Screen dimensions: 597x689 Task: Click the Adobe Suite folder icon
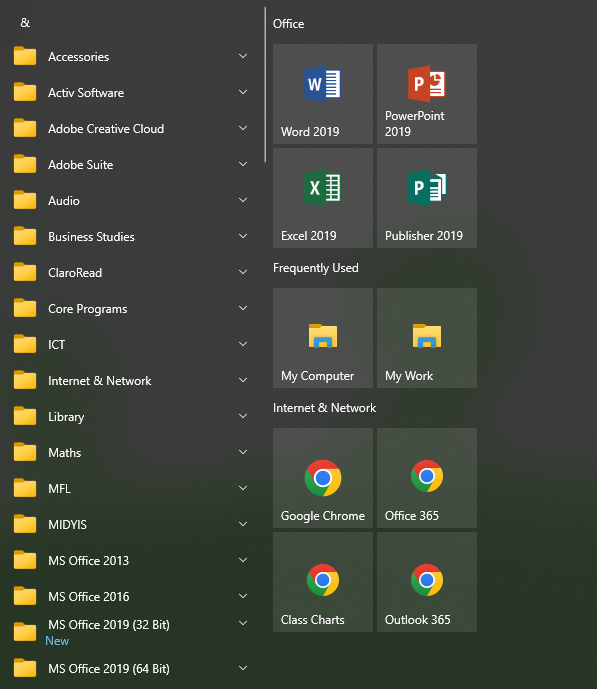click(25, 164)
